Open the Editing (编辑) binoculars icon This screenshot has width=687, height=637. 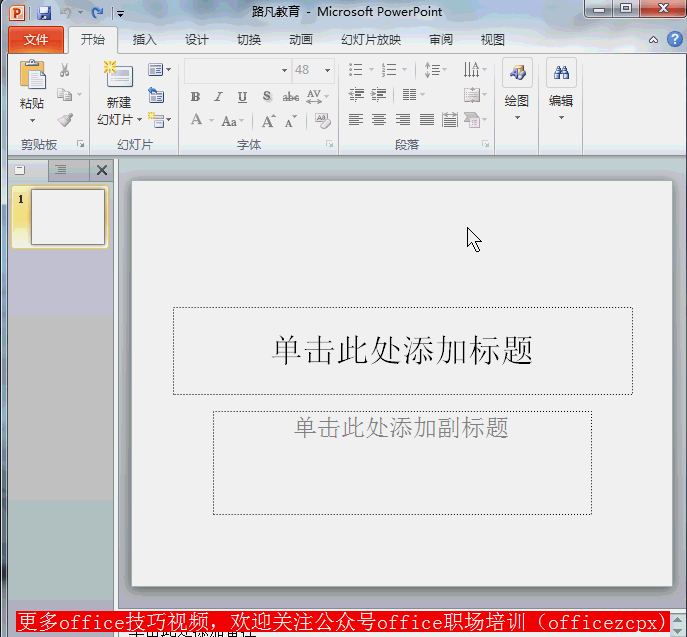tap(561, 74)
